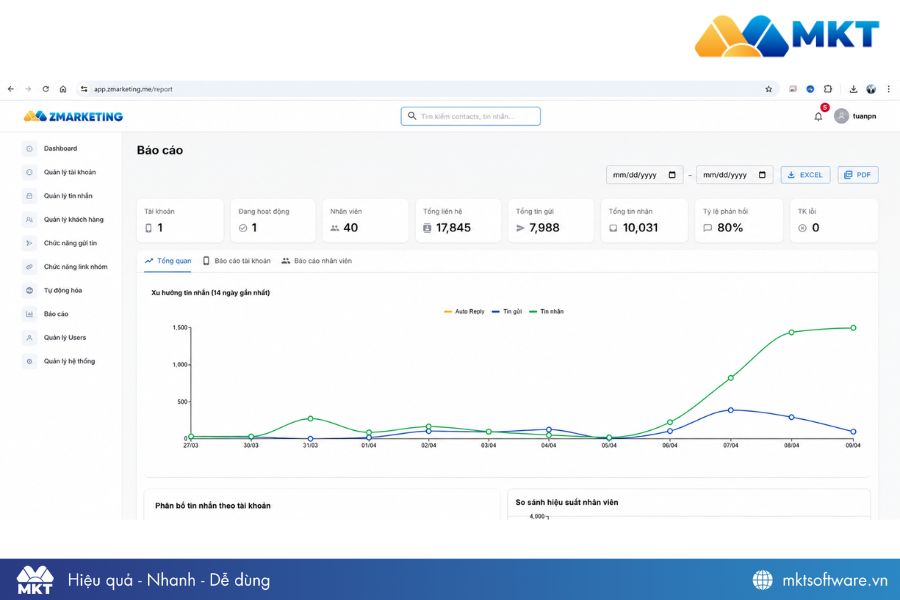Viewport: 900px width, 600px height.
Task: Open Dashboard in sidebar
Action: (60, 149)
